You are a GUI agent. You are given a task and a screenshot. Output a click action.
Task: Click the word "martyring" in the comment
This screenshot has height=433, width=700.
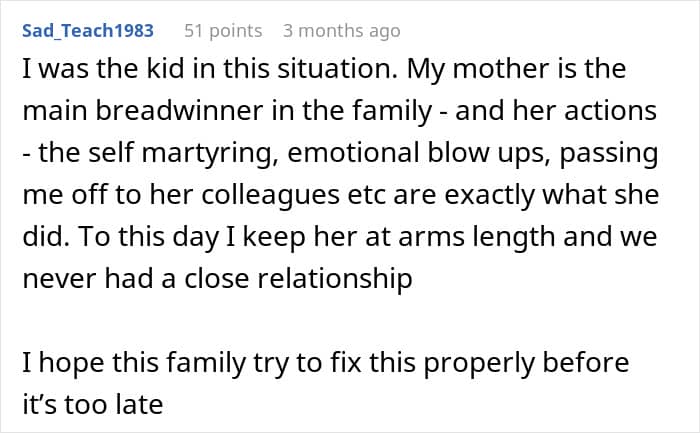(x=208, y=151)
